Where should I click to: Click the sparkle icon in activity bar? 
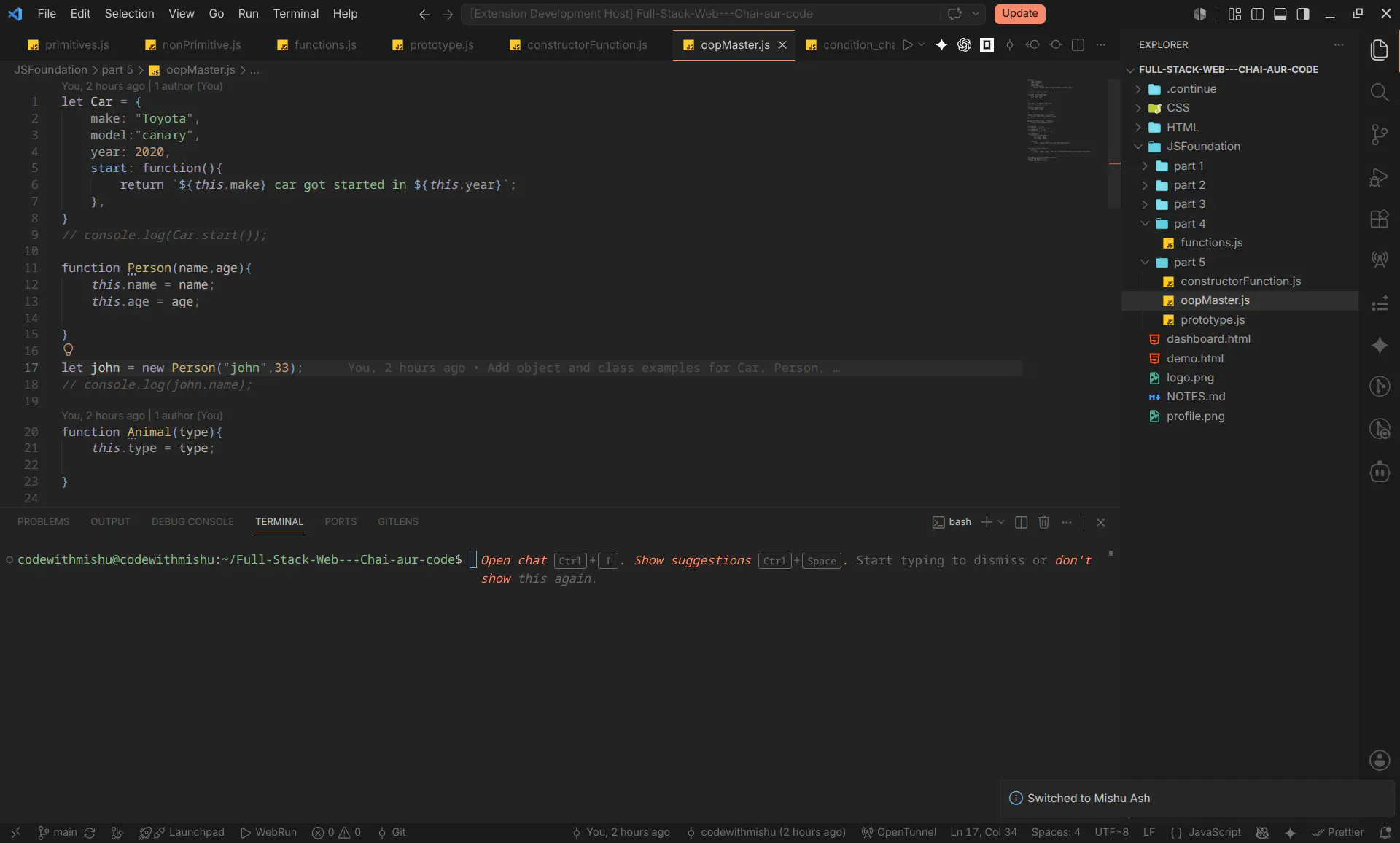[1379, 345]
